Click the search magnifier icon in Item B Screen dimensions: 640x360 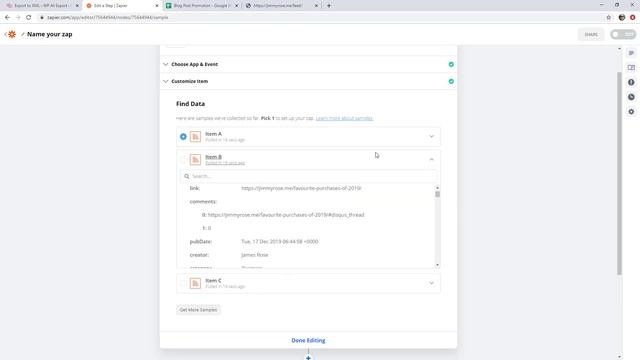[187, 176]
